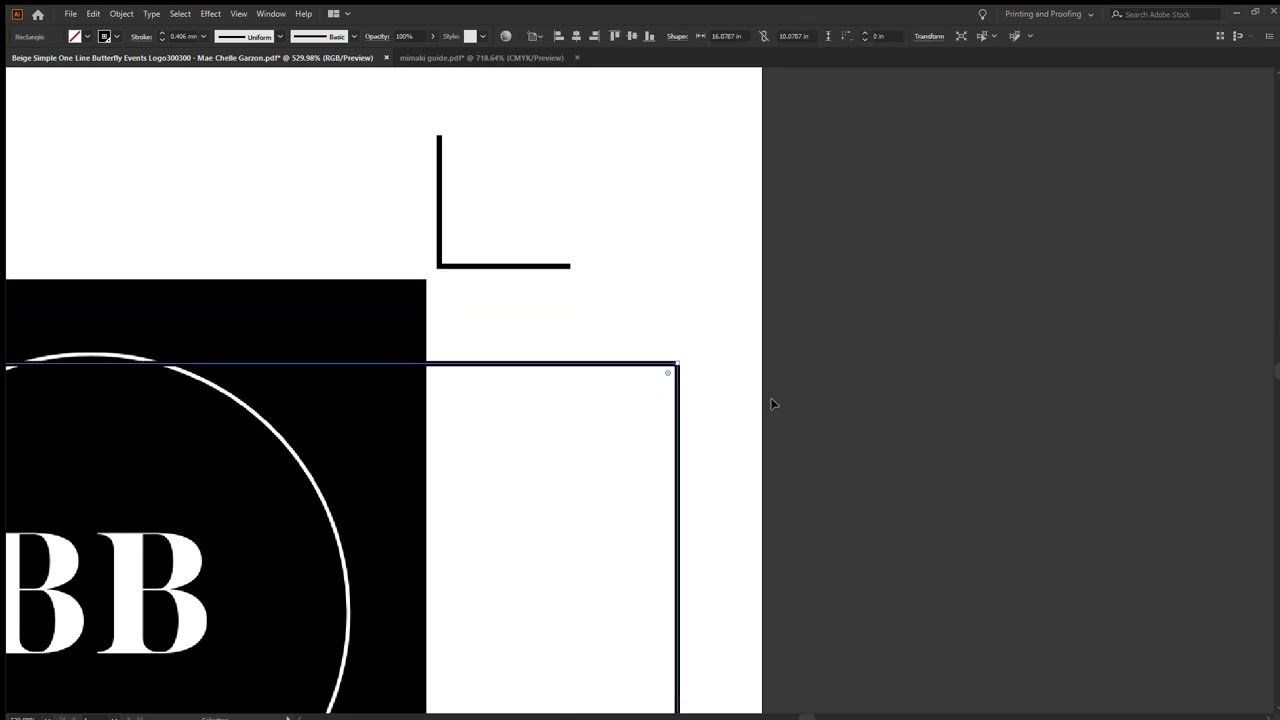The image size is (1280, 720).
Task: Open the Printing and Proofing workspace switcher
Action: 1049,14
